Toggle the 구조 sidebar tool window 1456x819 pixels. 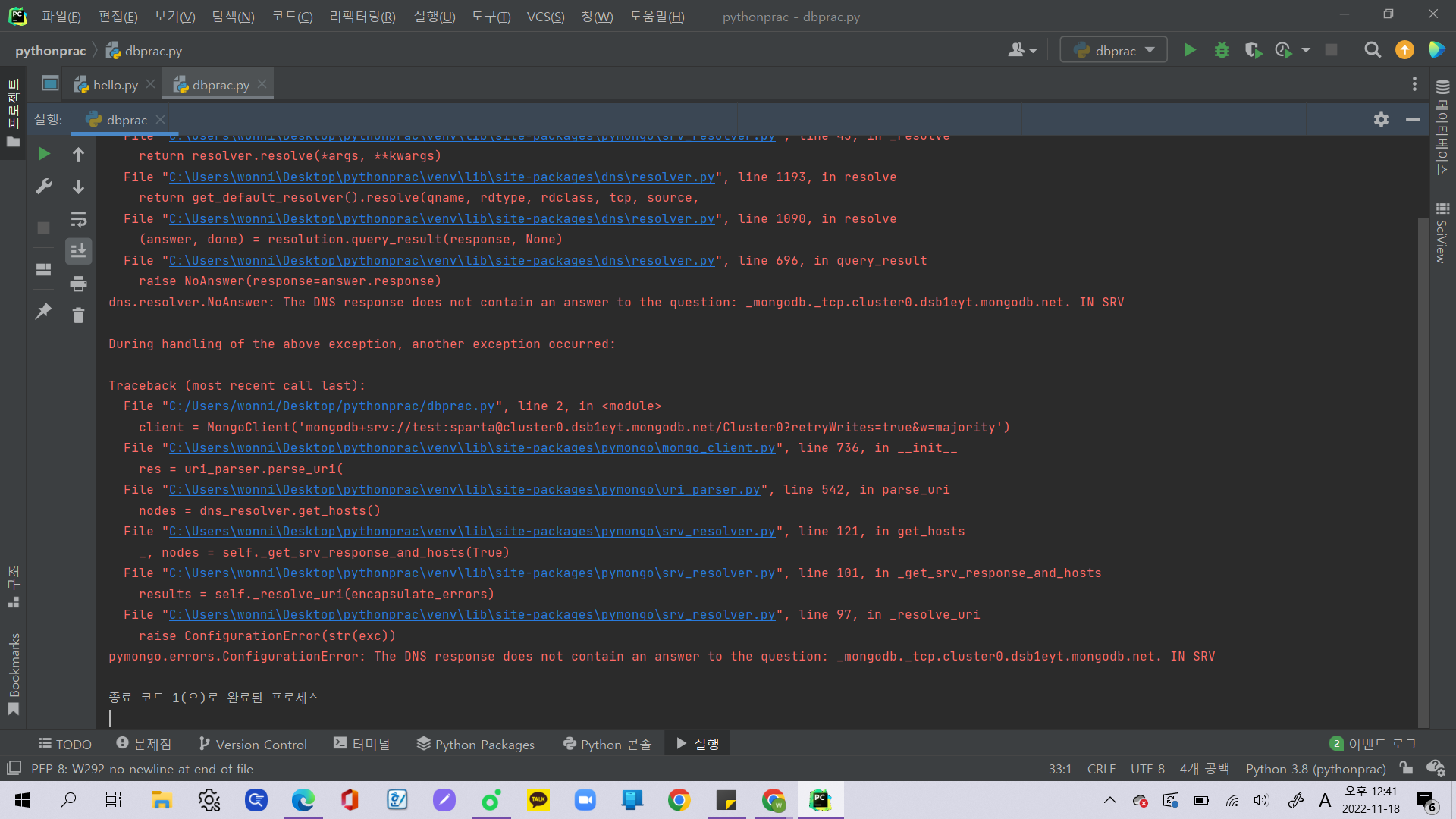[13, 586]
